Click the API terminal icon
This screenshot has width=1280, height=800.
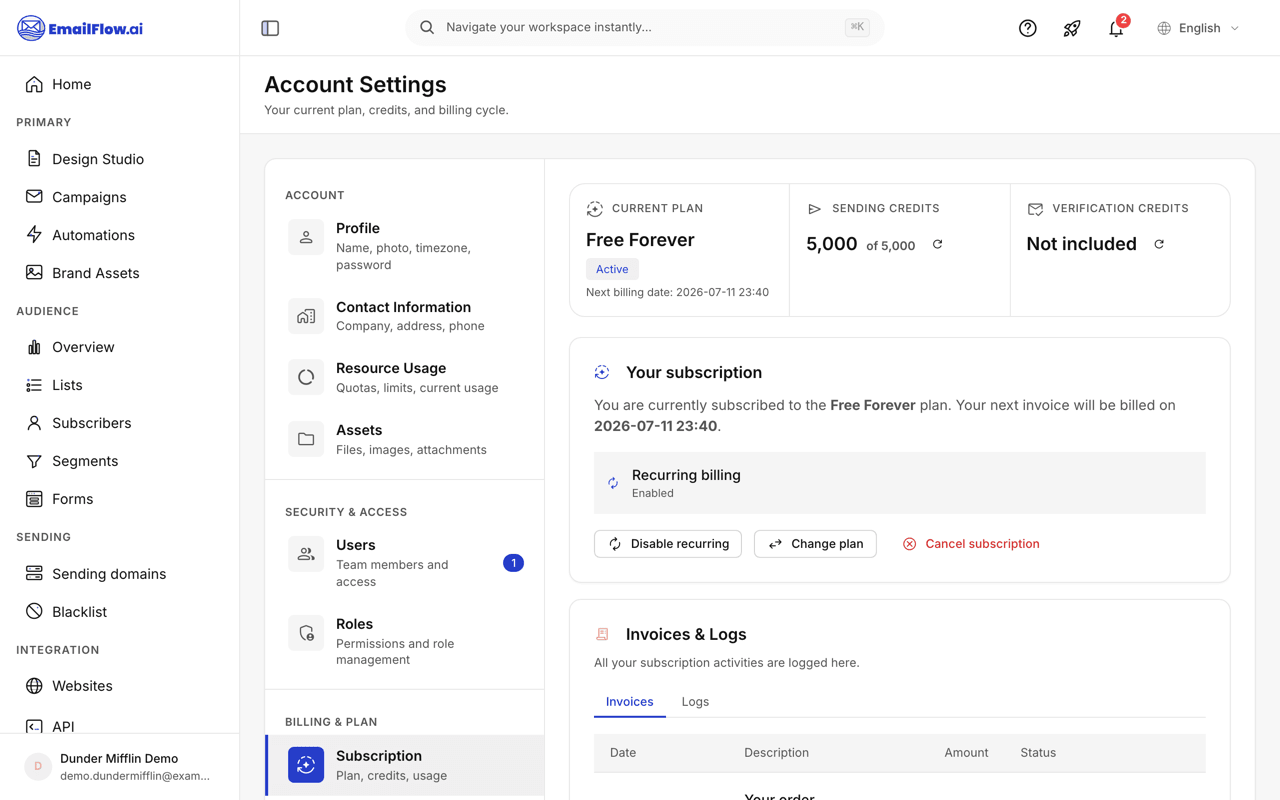coord(34,727)
